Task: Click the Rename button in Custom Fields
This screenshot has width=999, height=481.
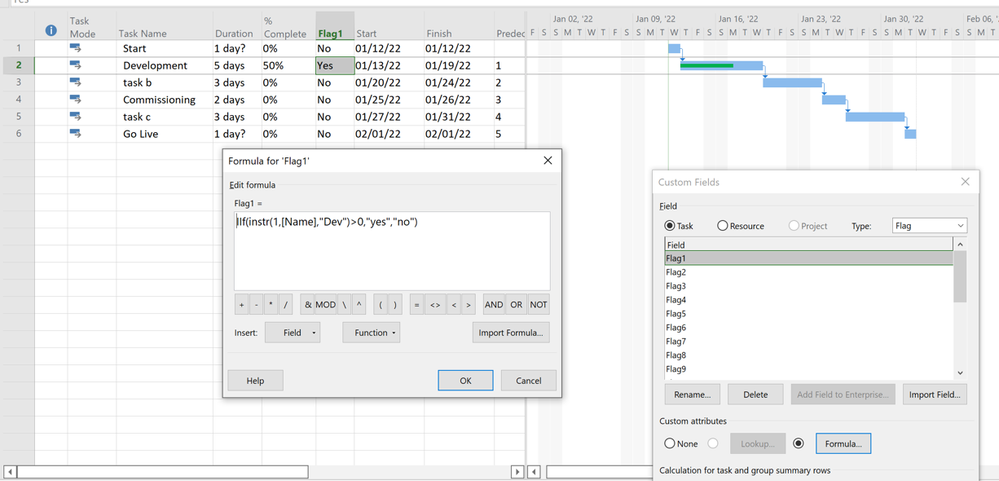Action: point(693,394)
